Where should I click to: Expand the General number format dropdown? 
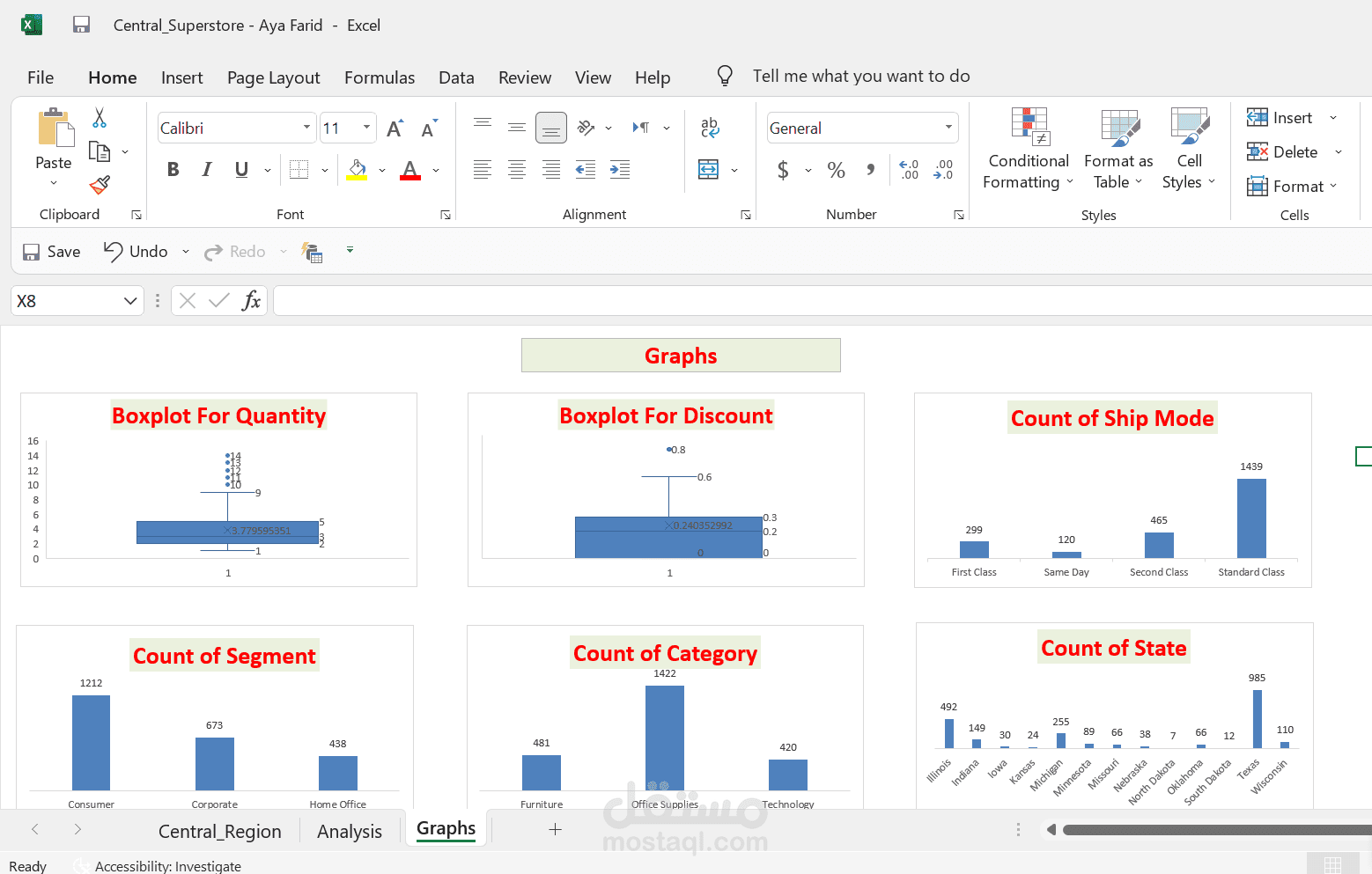click(x=948, y=128)
